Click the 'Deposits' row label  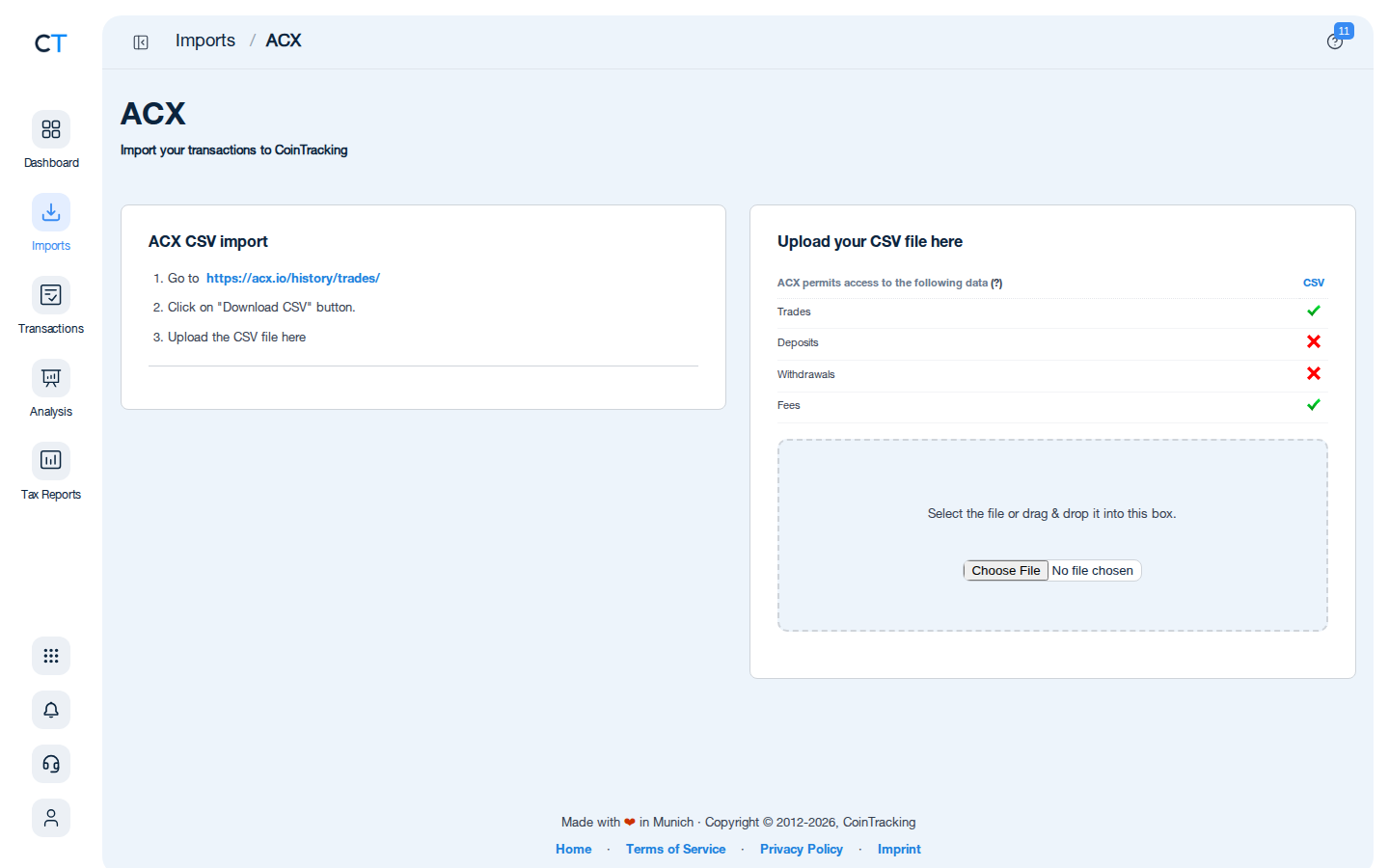(798, 342)
